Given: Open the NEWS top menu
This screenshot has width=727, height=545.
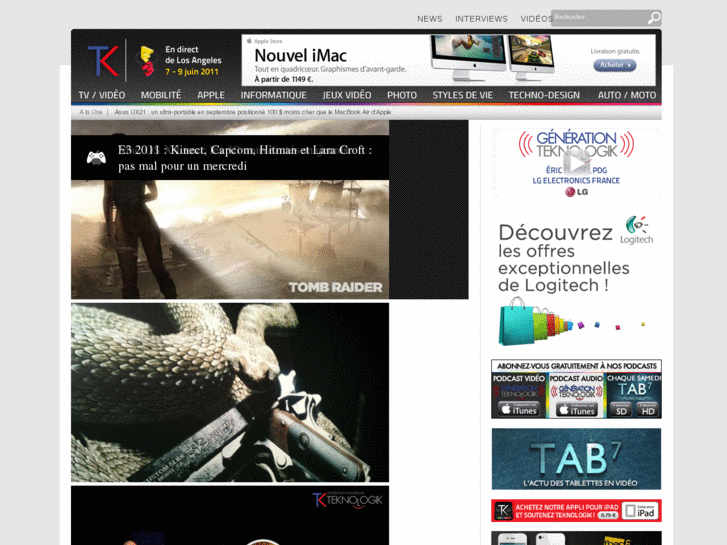Looking at the screenshot, I should coord(429,19).
